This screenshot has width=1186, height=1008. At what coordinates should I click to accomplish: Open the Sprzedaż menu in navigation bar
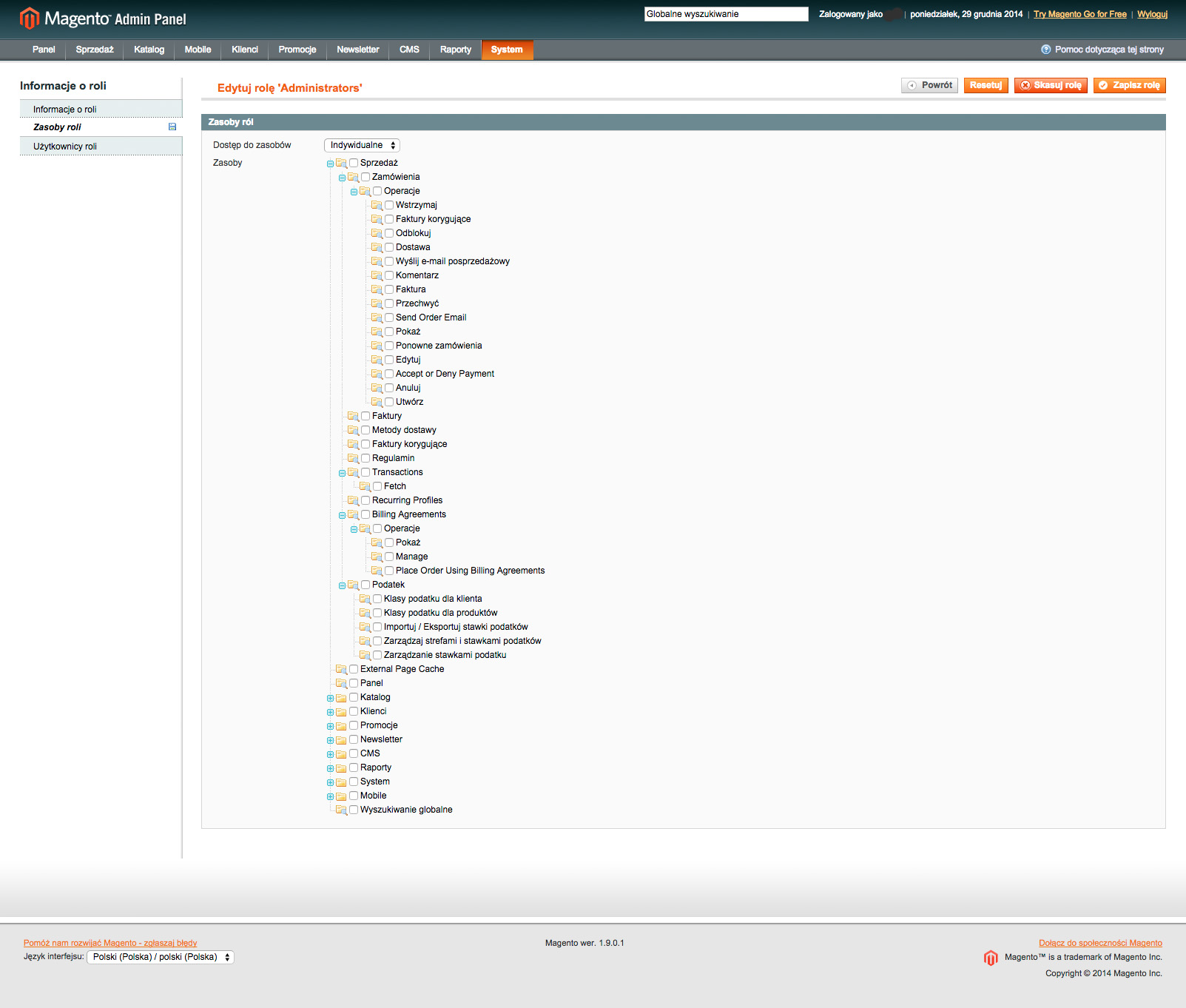point(95,50)
